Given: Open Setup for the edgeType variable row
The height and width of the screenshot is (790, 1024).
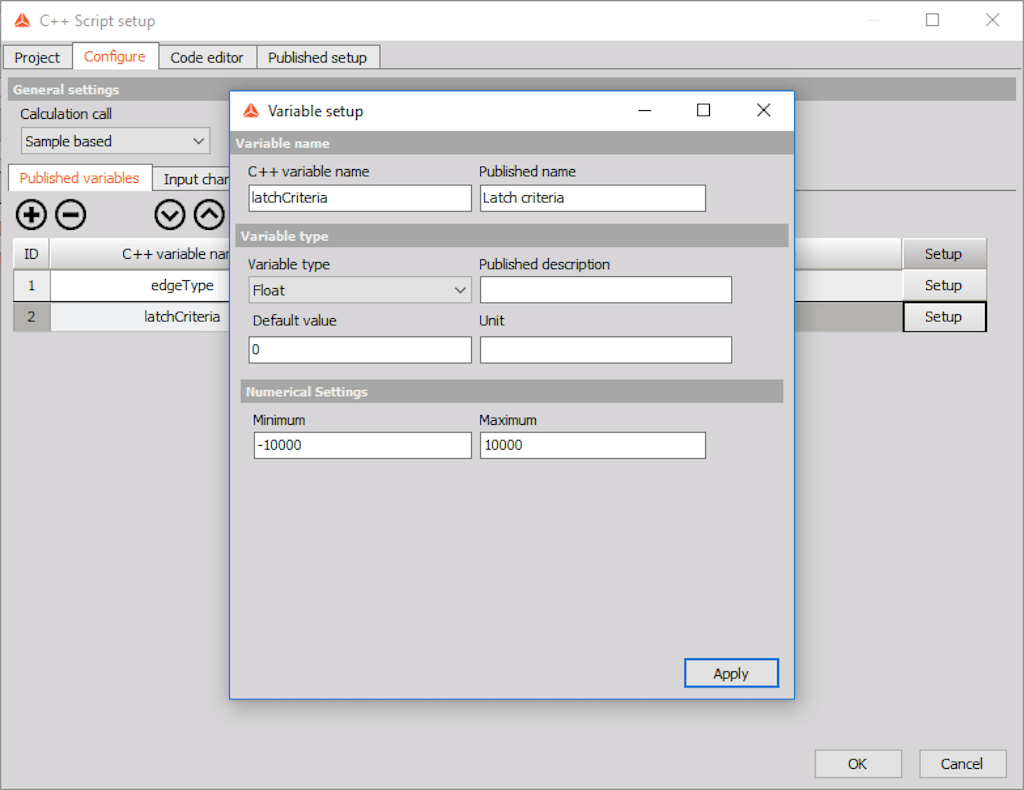Looking at the screenshot, I should pyautogui.click(x=943, y=285).
